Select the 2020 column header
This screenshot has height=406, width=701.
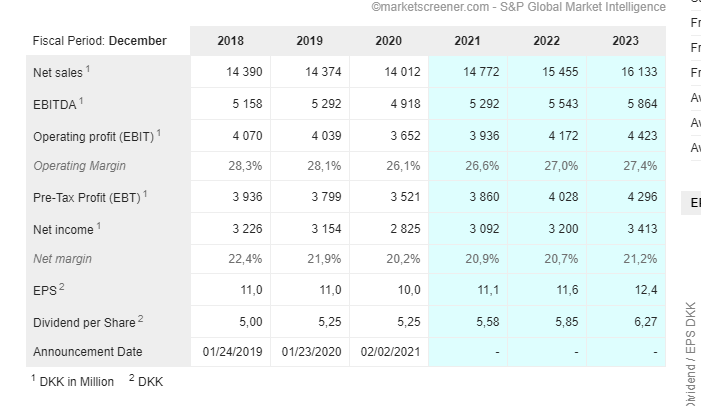[x=389, y=41]
